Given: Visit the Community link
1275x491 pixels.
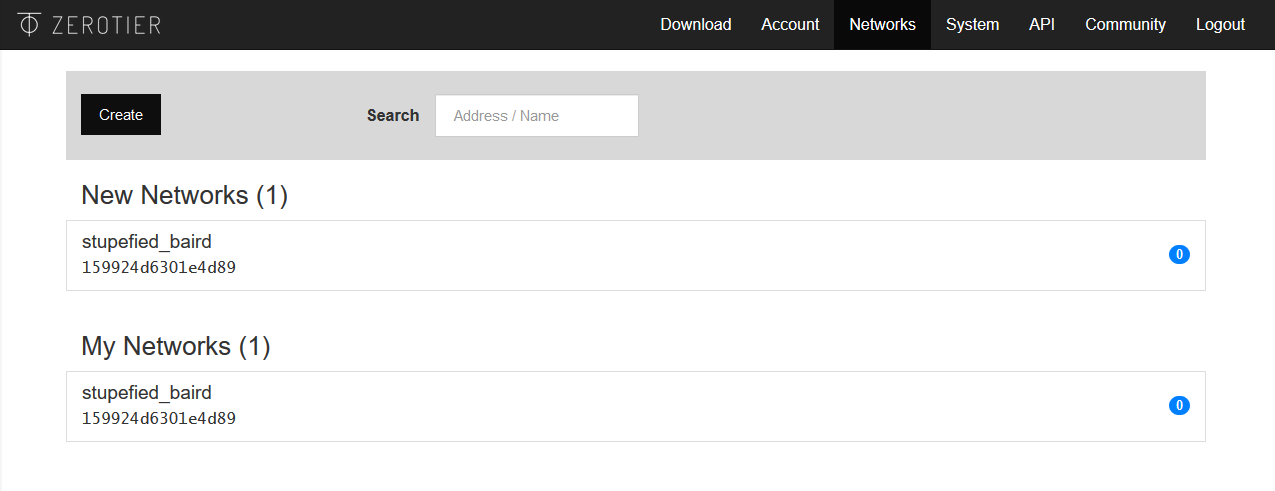Looking at the screenshot, I should 1125,25.
